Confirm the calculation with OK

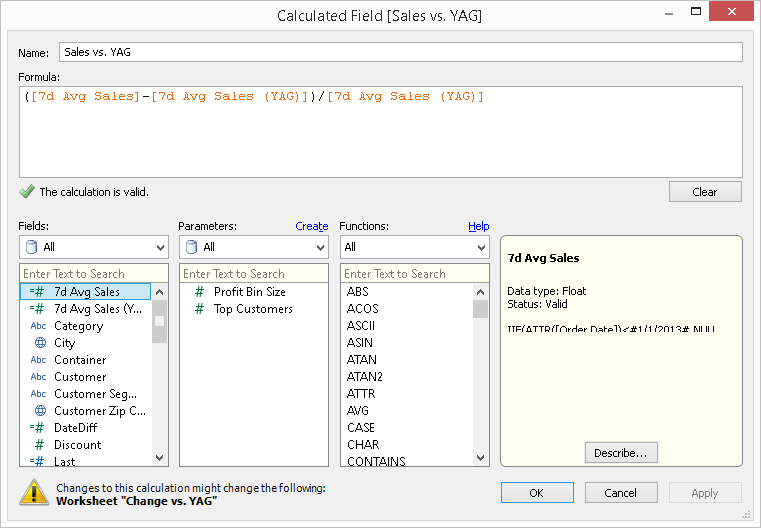(x=536, y=492)
